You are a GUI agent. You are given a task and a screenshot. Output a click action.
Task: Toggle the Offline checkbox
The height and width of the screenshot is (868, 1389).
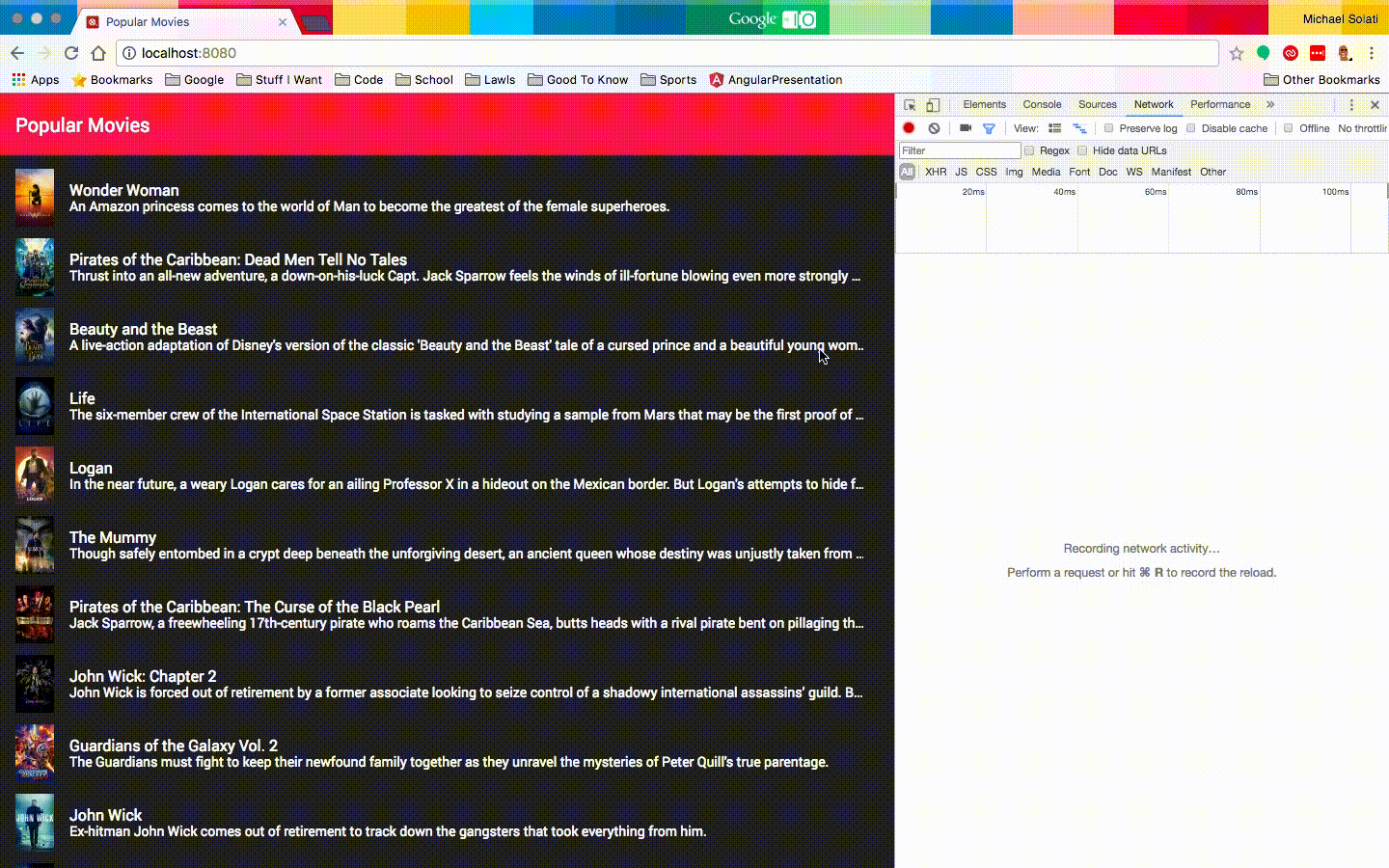tap(1289, 128)
